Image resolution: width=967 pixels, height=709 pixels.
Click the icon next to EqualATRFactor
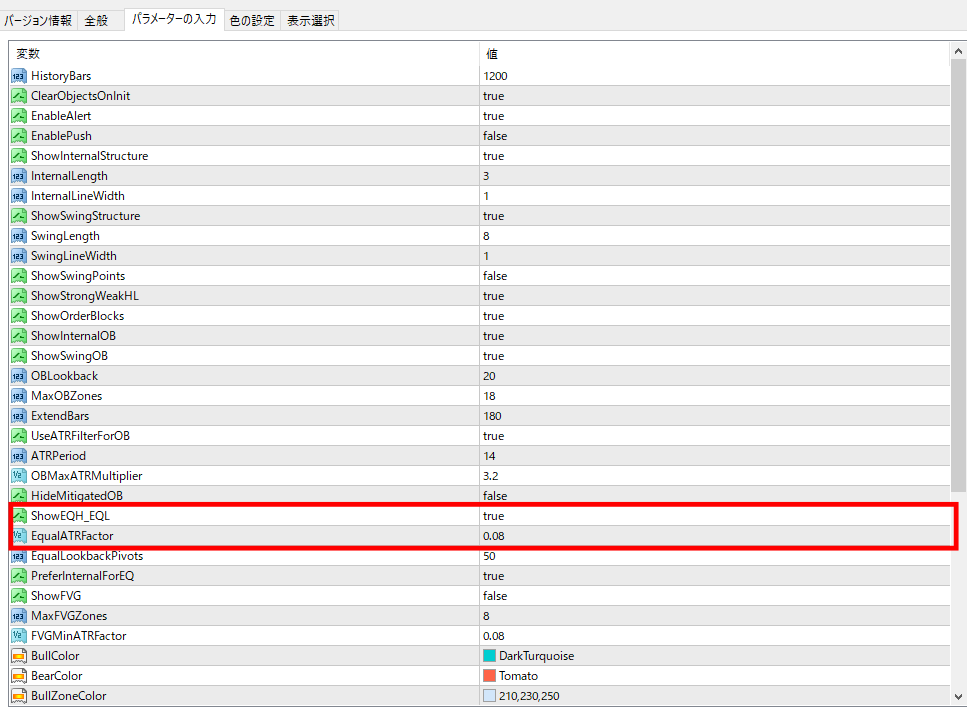coord(19,536)
